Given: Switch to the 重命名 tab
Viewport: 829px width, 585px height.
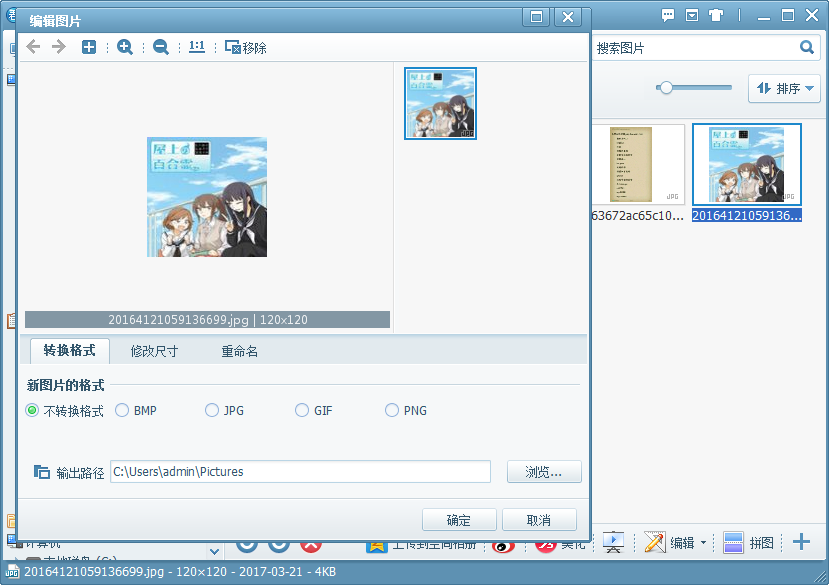Looking at the screenshot, I should click(x=240, y=351).
